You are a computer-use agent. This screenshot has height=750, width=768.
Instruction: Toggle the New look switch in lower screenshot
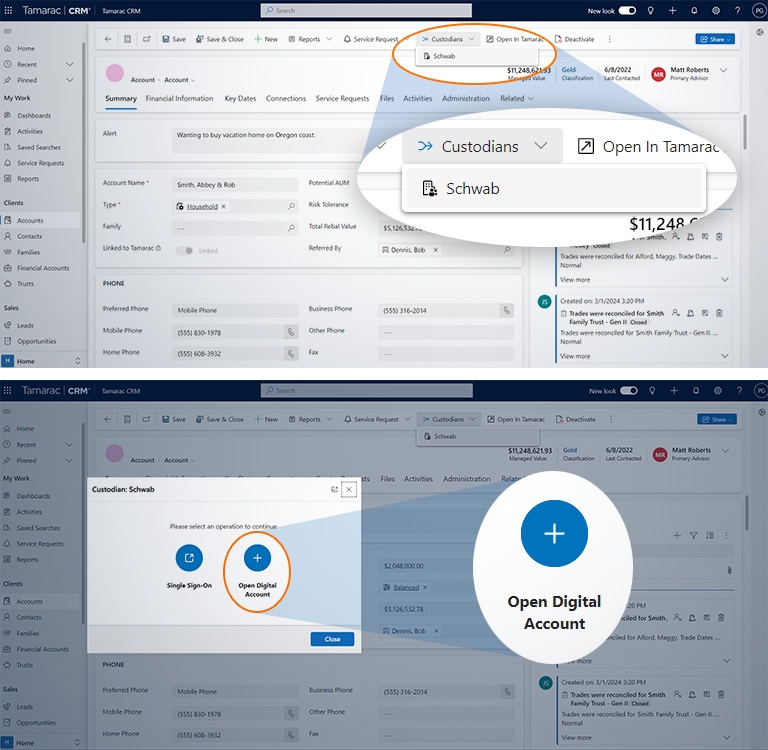pyautogui.click(x=628, y=390)
